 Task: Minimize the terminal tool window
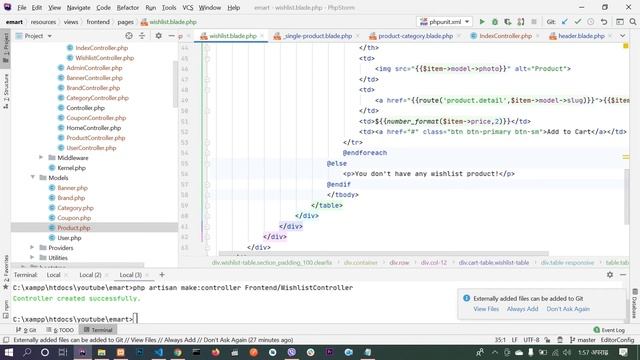(x=623, y=275)
